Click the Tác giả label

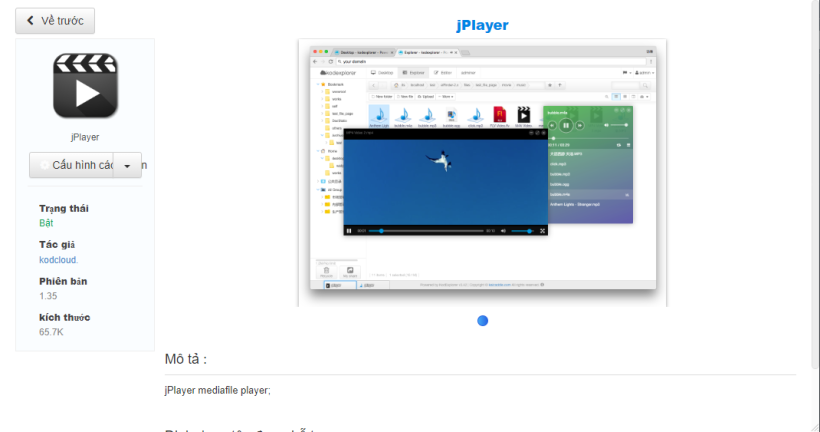[x=57, y=245]
